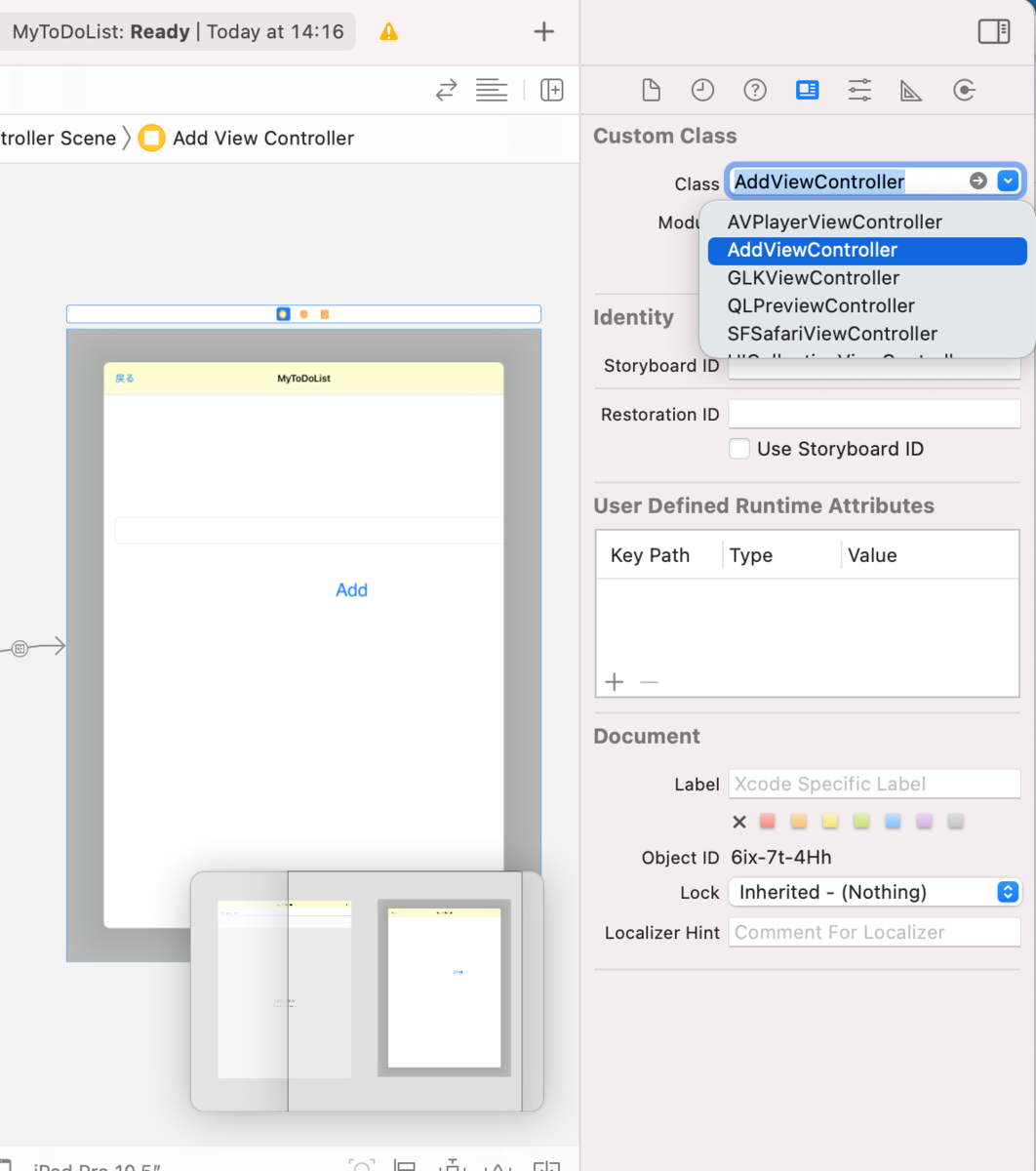Choose SFSafariViewController from the class list
The image size is (1036, 1171).
click(x=867, y=334)
